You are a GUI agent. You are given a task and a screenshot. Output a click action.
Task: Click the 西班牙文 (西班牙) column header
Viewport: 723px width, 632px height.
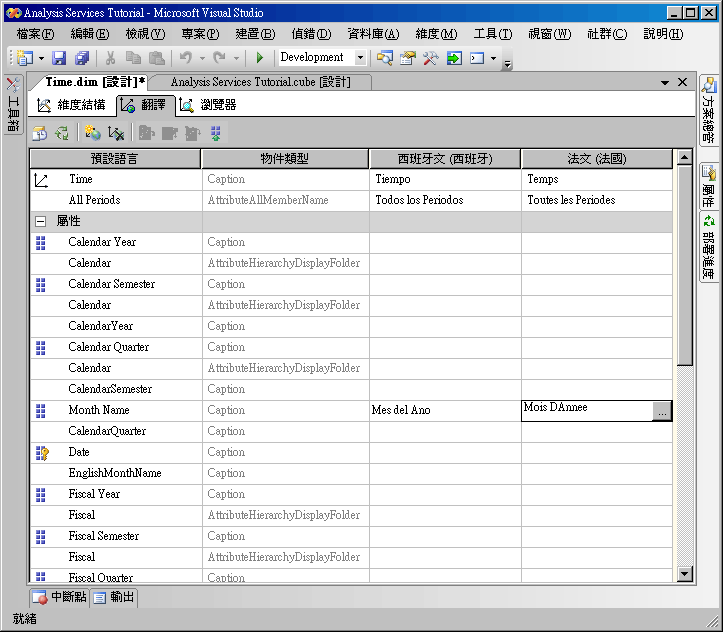tap(445, 159)
